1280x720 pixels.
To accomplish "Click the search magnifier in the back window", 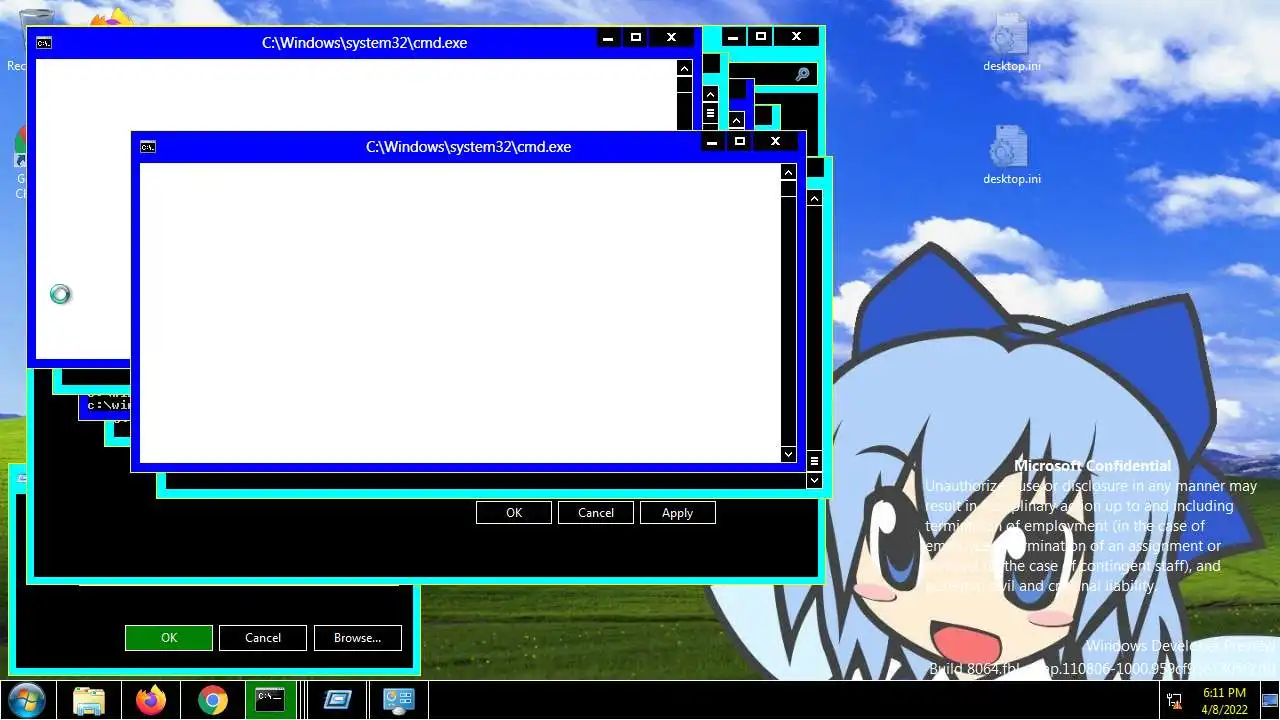I will pos(802,74).
